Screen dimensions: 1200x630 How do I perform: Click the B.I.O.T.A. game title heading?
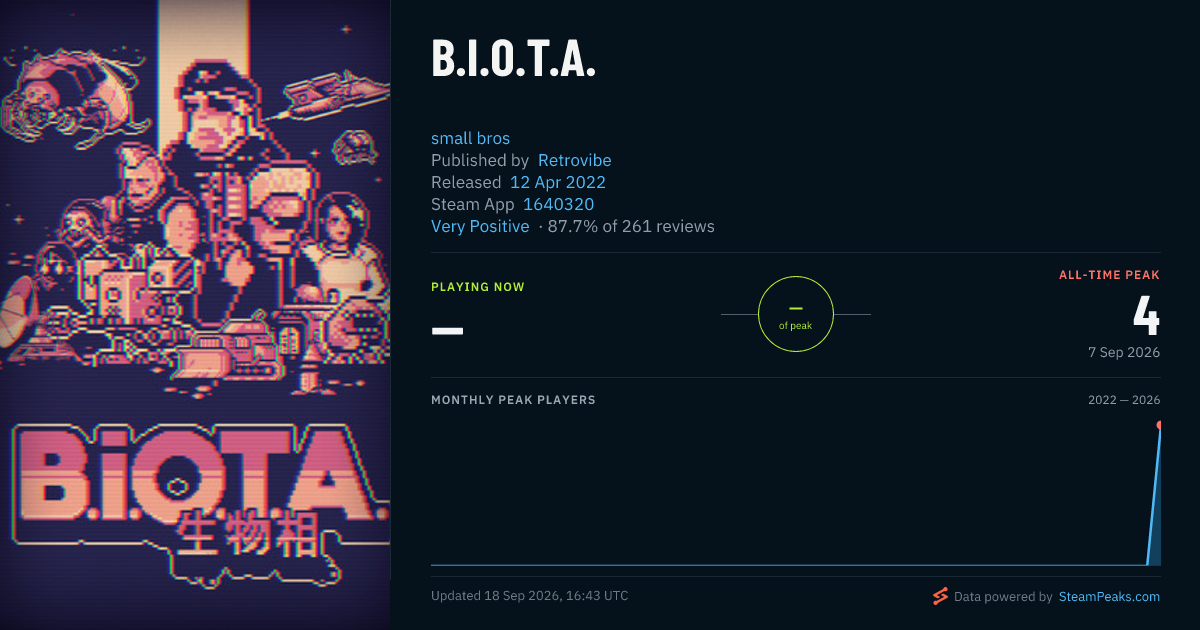(514, 59)
